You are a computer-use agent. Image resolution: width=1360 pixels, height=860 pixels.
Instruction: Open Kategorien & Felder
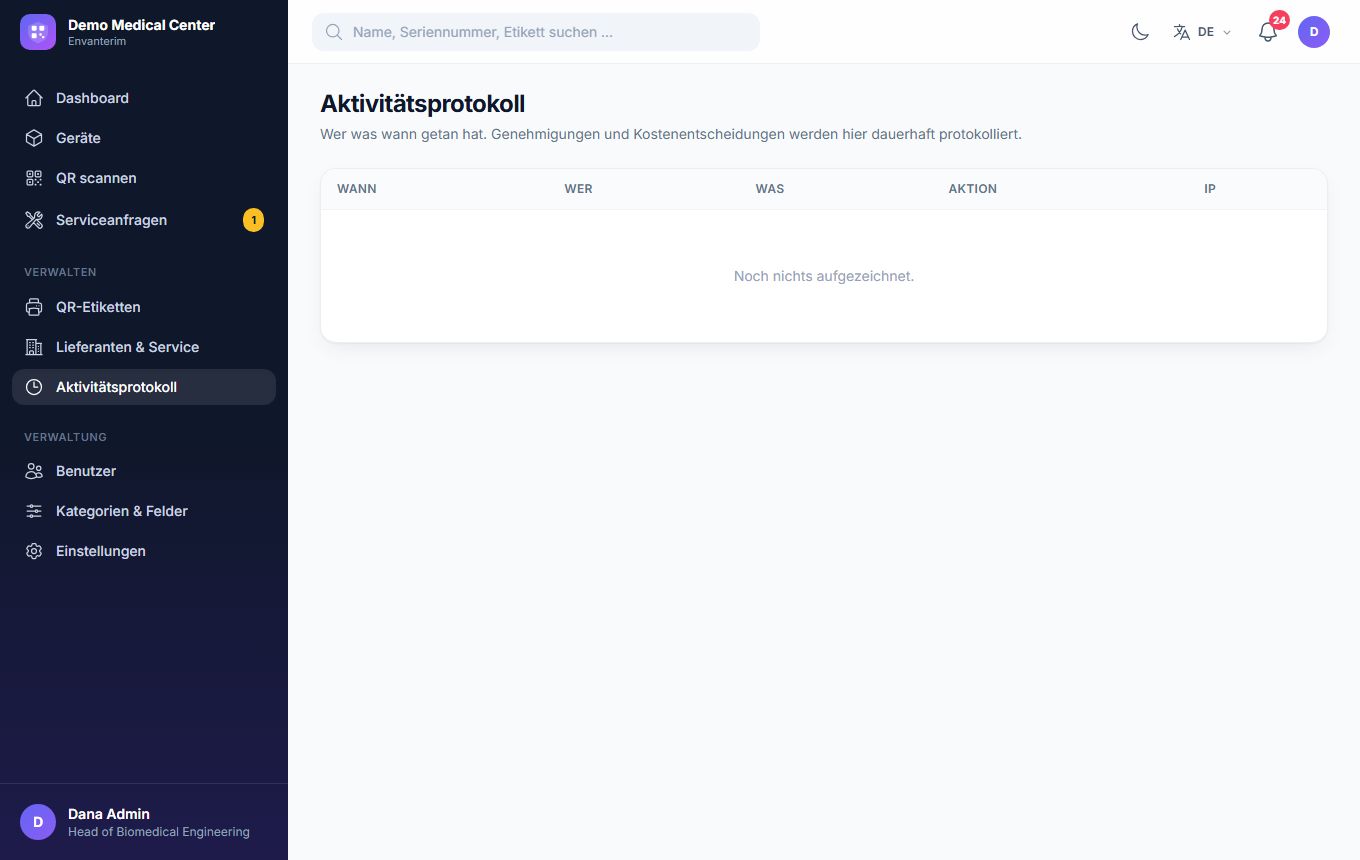(x=144, y=511)
